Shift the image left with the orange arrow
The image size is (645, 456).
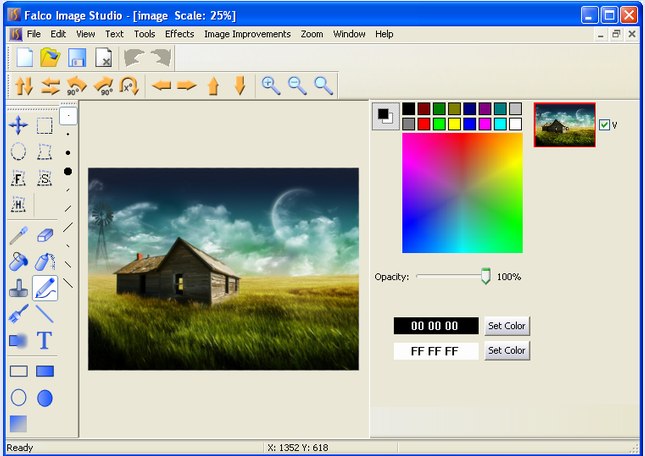[162, 86]
